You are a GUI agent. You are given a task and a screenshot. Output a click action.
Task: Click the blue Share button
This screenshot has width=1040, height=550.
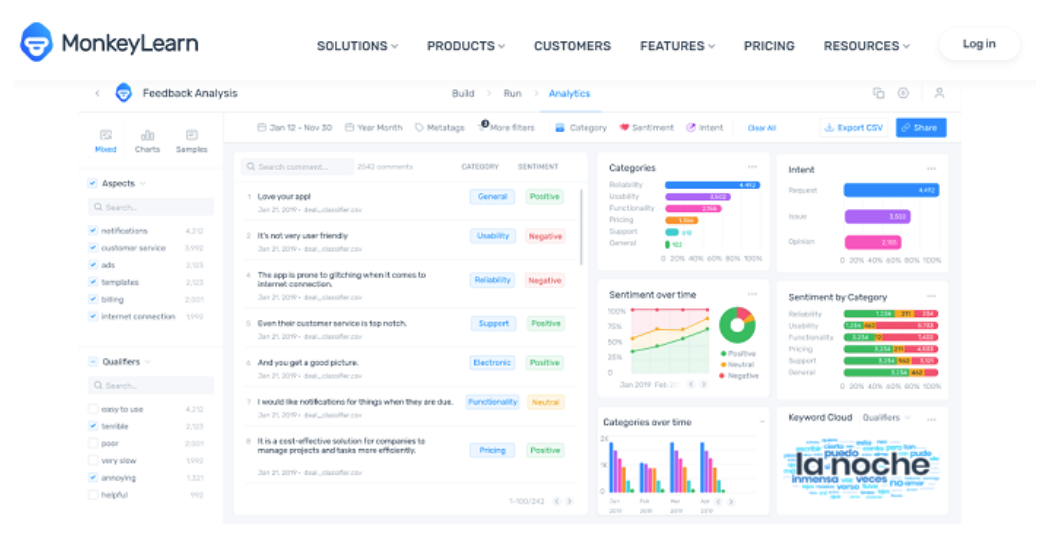(921, 127)
